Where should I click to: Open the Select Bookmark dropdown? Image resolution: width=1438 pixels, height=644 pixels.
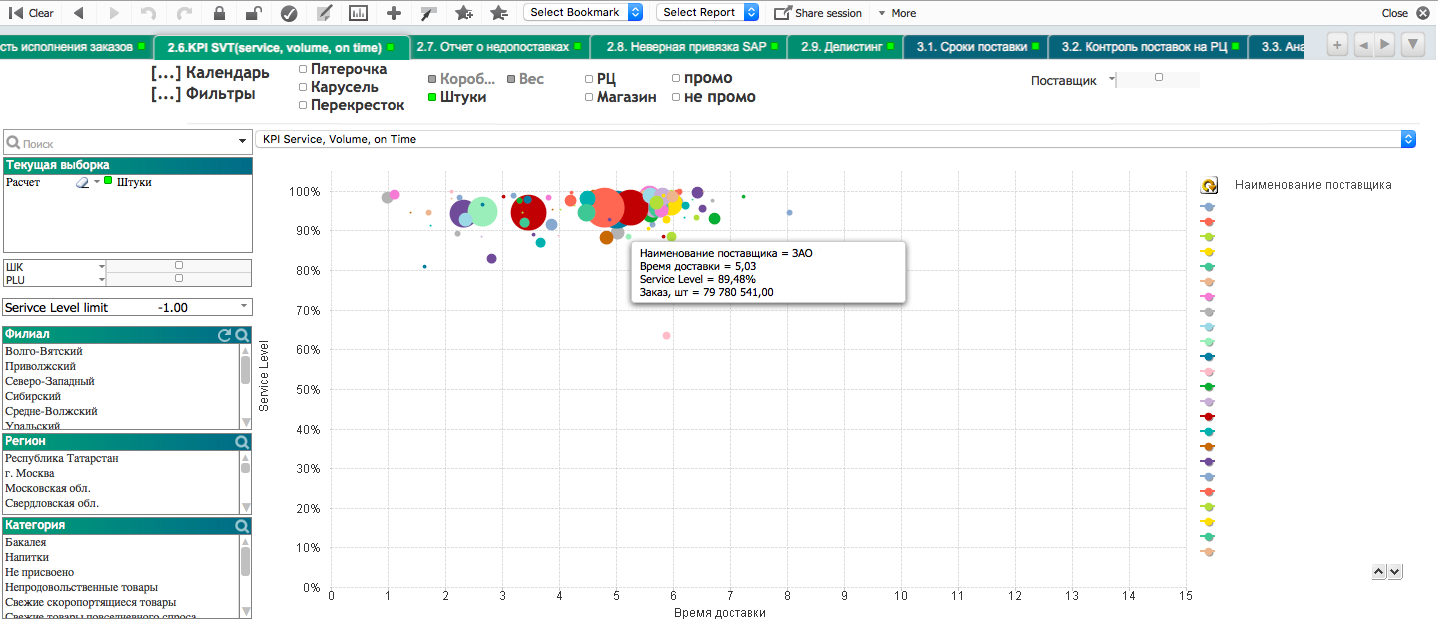(583, 13)
